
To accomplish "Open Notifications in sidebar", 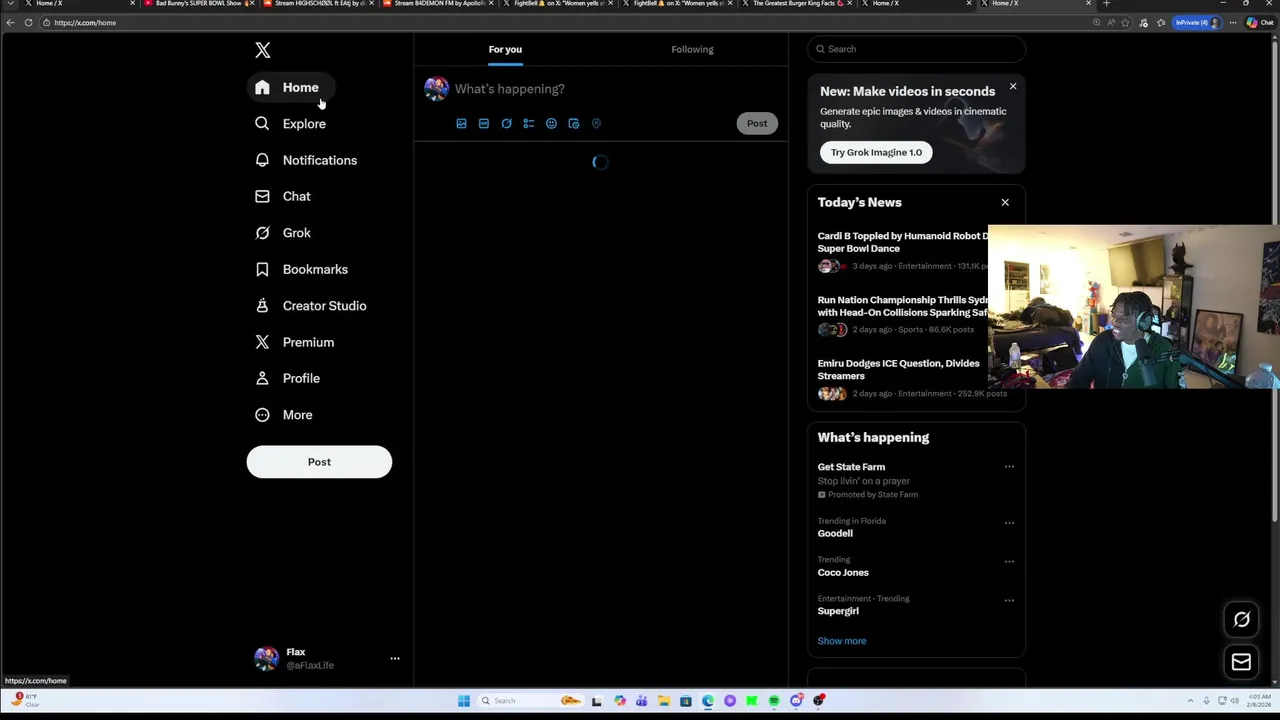I will pos(306,160).
